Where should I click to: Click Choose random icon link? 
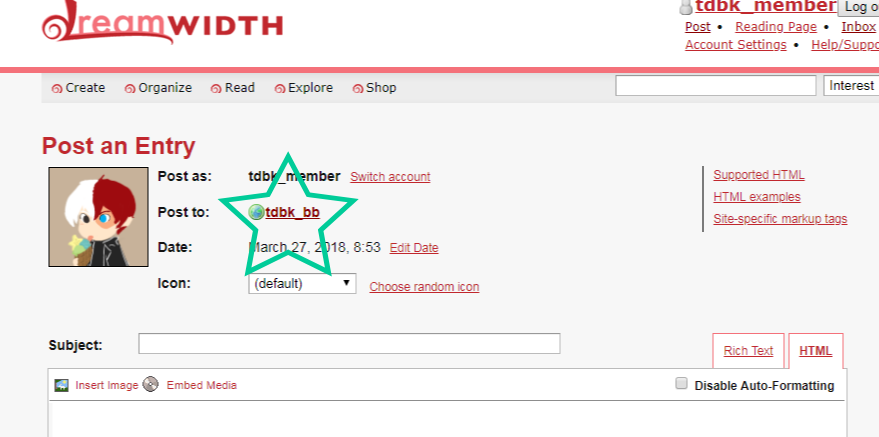click(x=424, y=287)
